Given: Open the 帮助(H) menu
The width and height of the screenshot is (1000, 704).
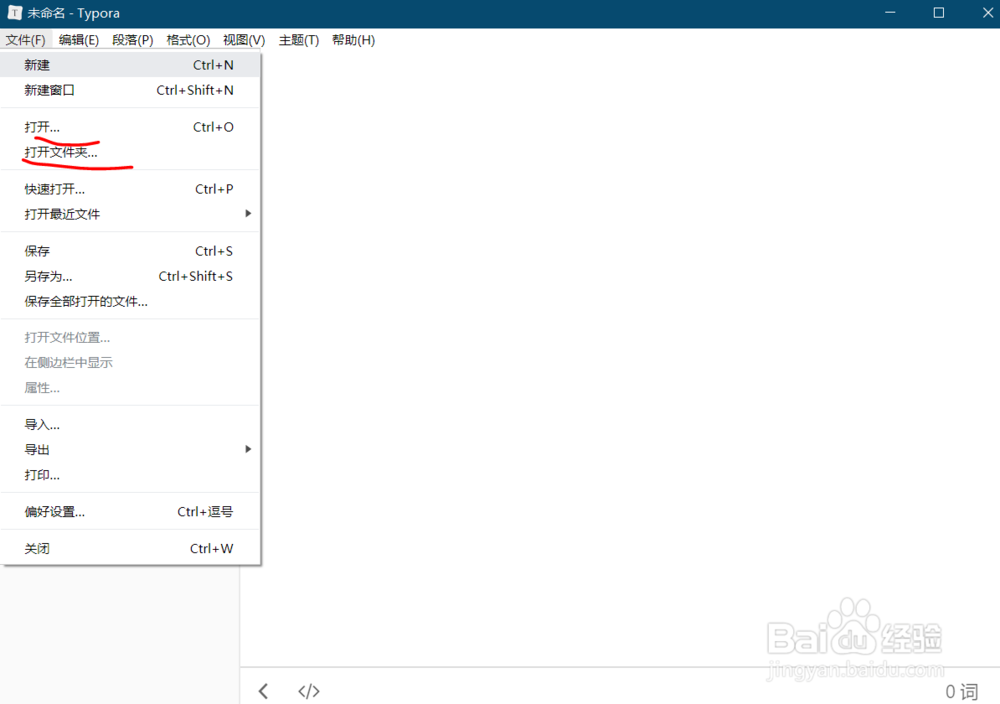Looking at the screenshot, I should [353, 40].
